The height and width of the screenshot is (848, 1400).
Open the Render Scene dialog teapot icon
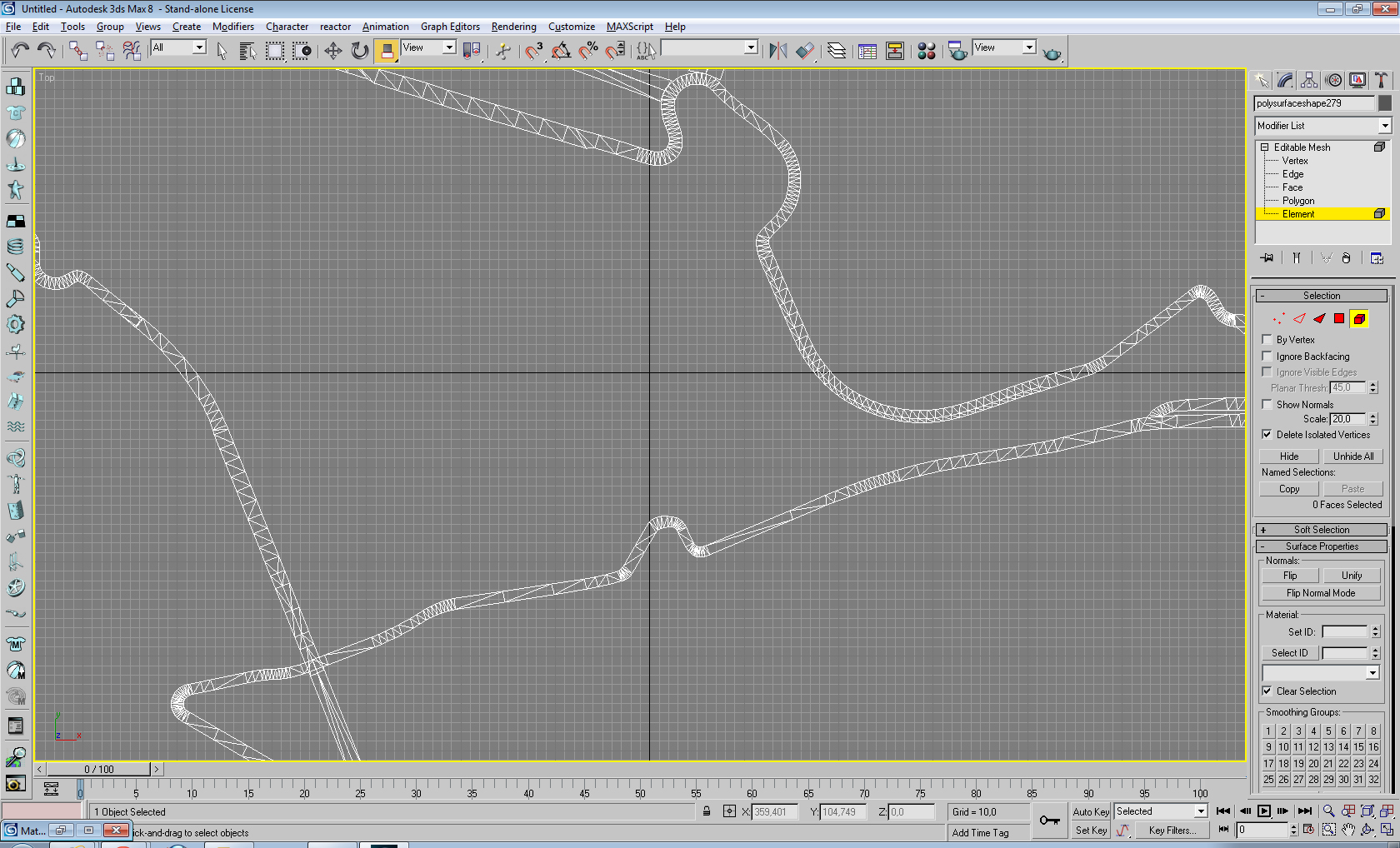coord(958,51)
